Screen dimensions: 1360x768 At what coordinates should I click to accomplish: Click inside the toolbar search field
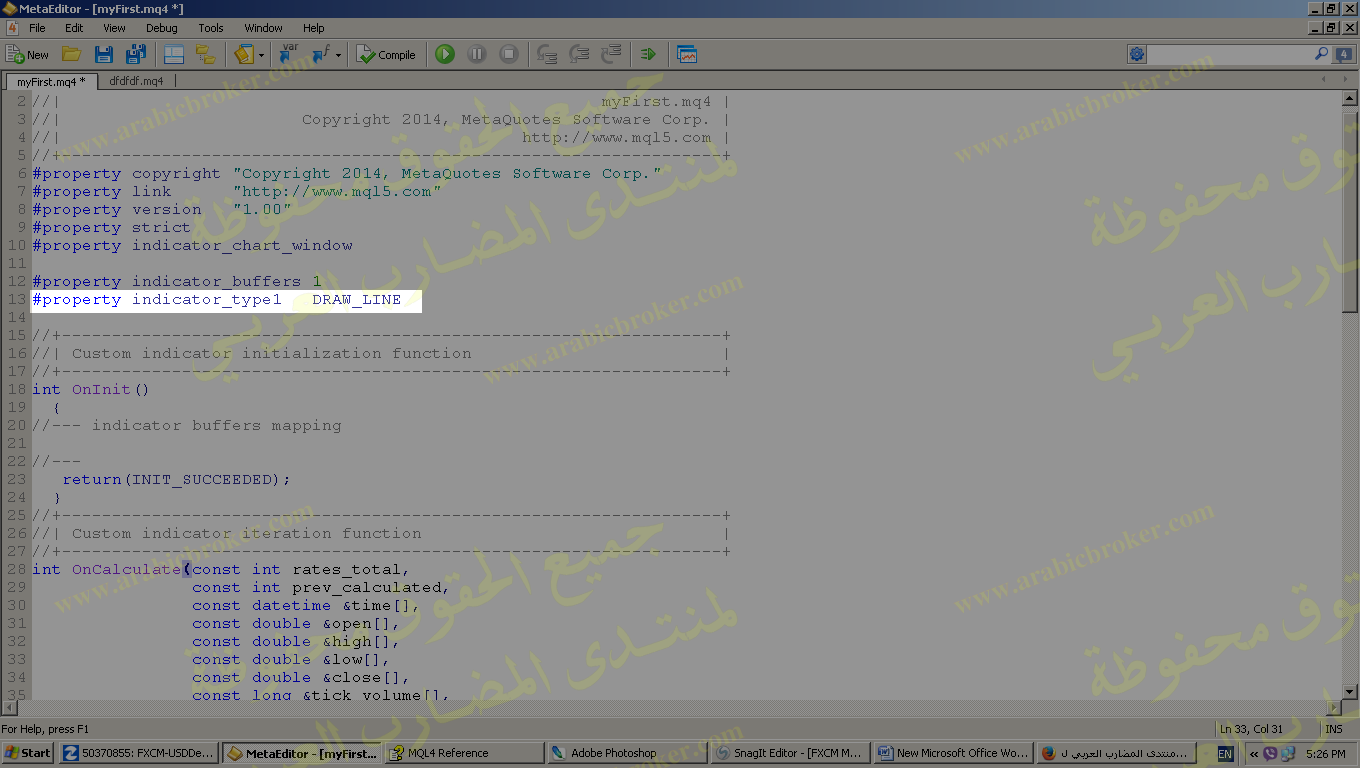click(x=1228, y=54)
